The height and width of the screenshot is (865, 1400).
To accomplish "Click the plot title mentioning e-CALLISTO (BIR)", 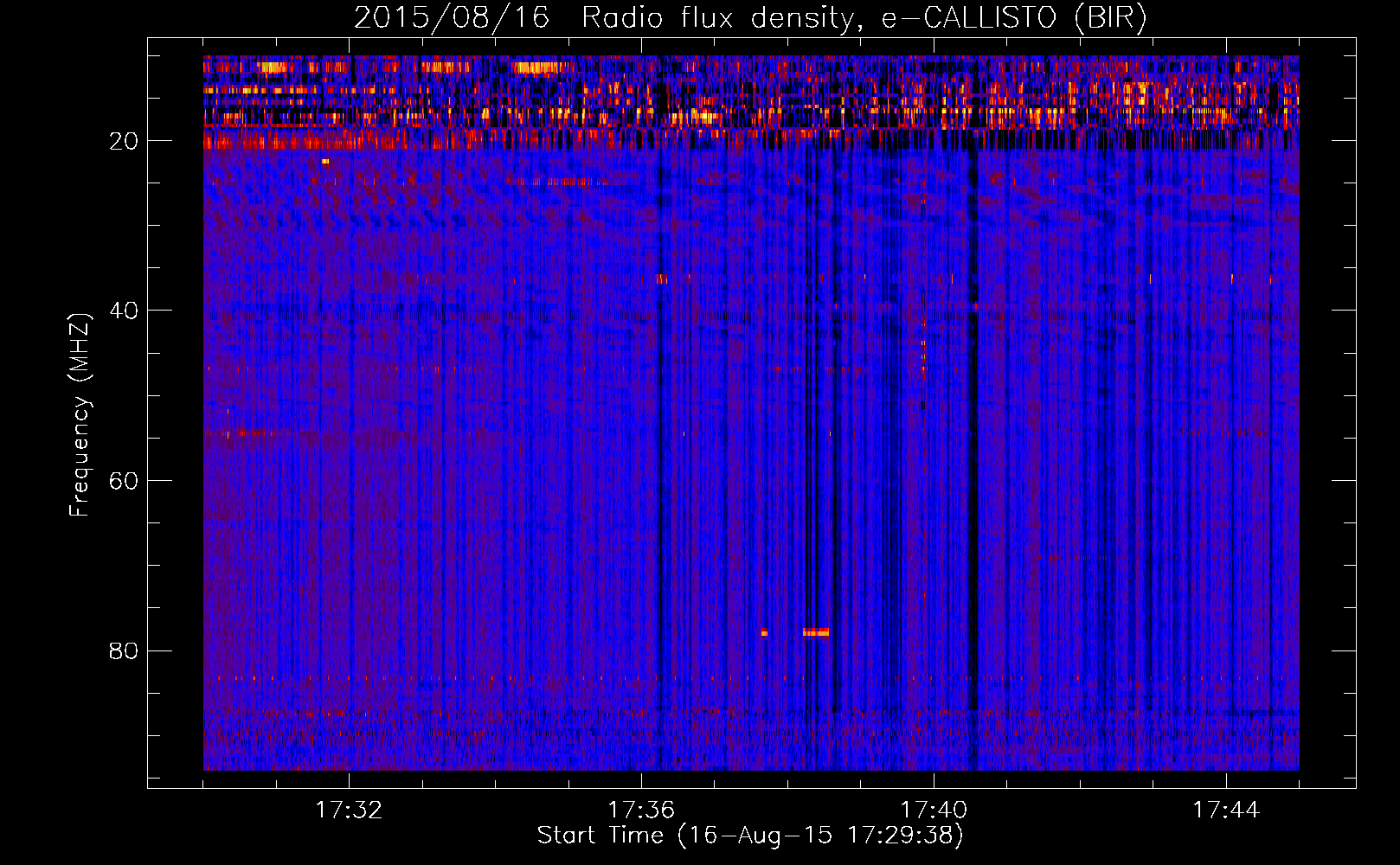I will pyautogui.click(x=750, y=17).
